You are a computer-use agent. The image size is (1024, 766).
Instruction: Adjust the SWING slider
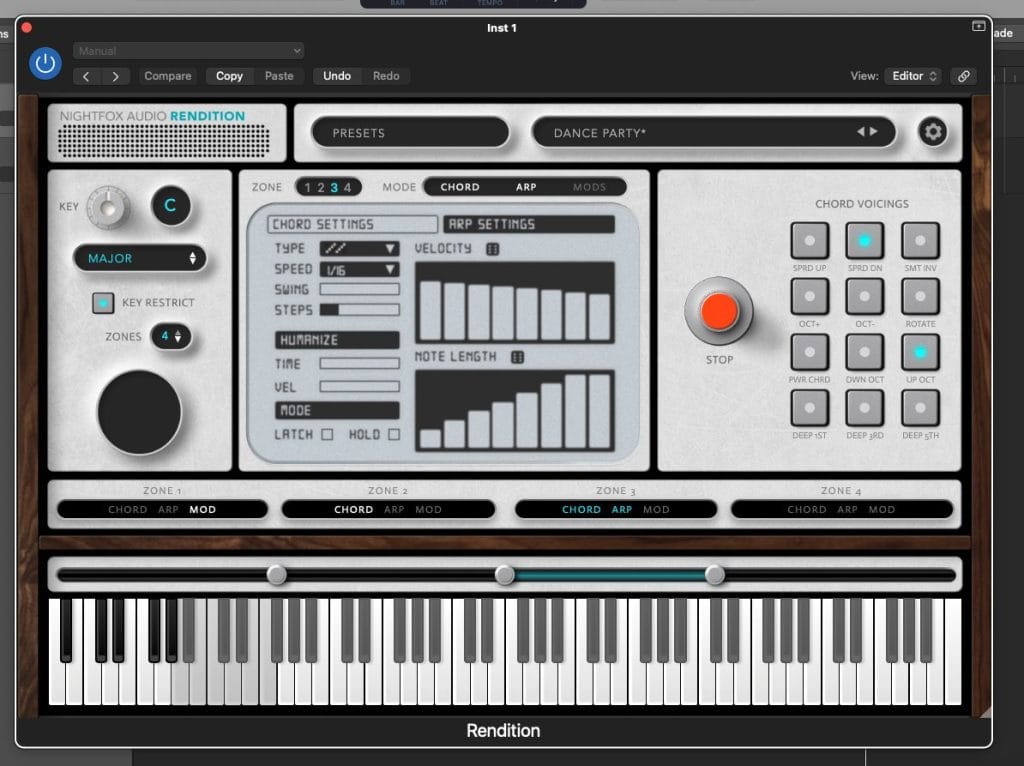[x=359, y=289]
